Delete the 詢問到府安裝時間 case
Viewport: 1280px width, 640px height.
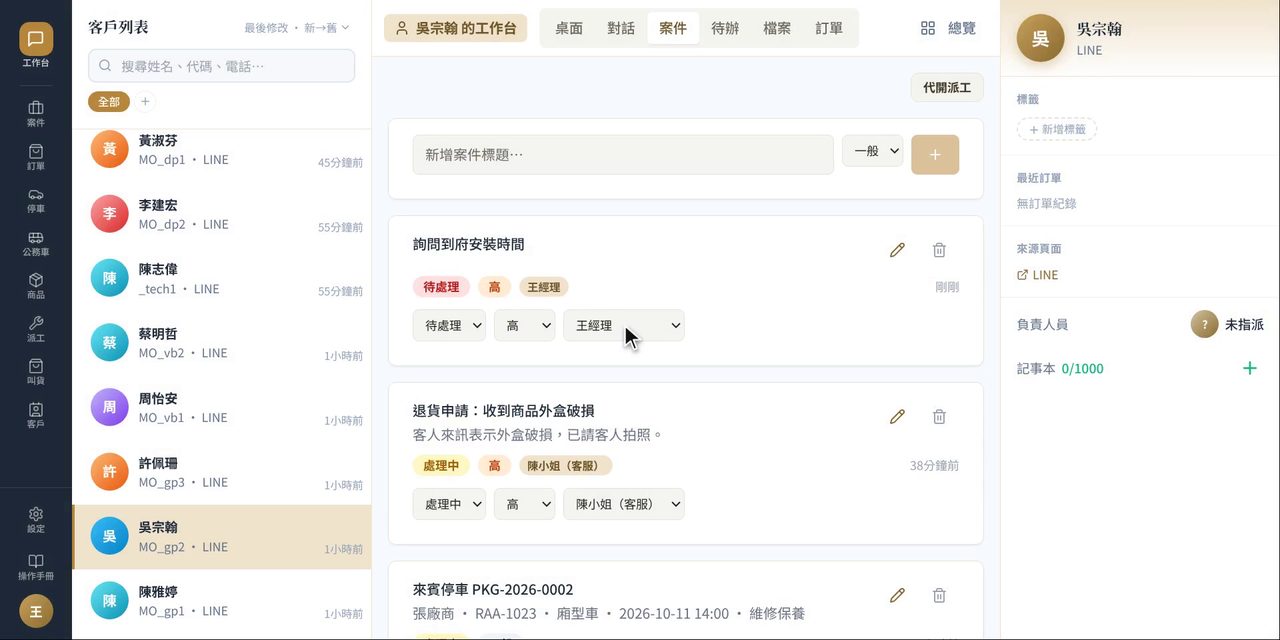coord(939,250)
